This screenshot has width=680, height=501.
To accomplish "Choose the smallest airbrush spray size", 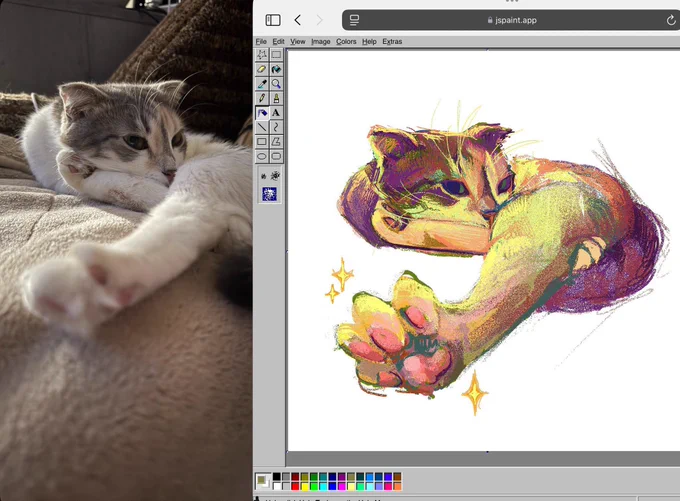I will [264, 176].
